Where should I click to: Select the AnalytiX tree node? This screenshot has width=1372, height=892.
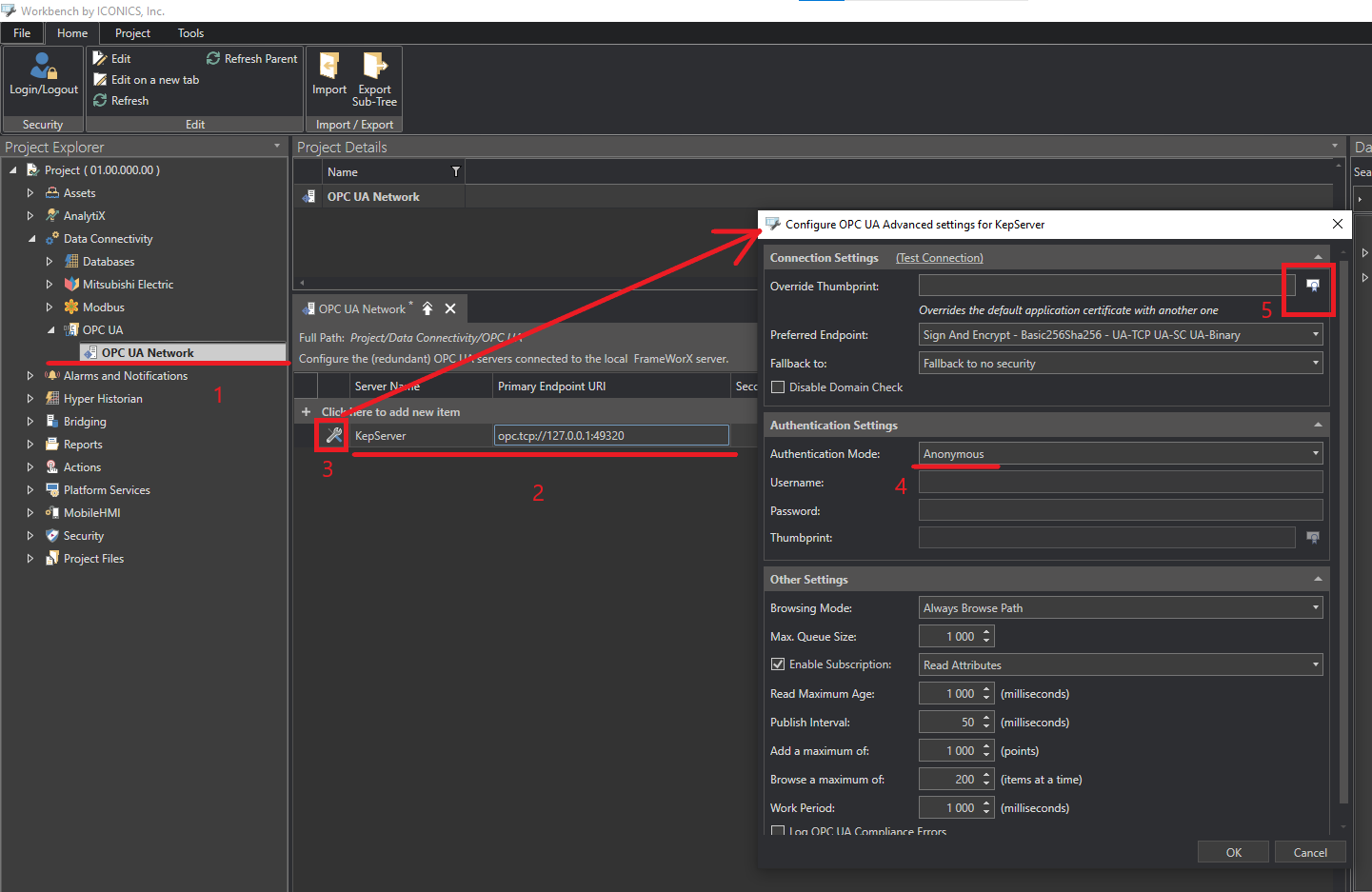point(84,216)
